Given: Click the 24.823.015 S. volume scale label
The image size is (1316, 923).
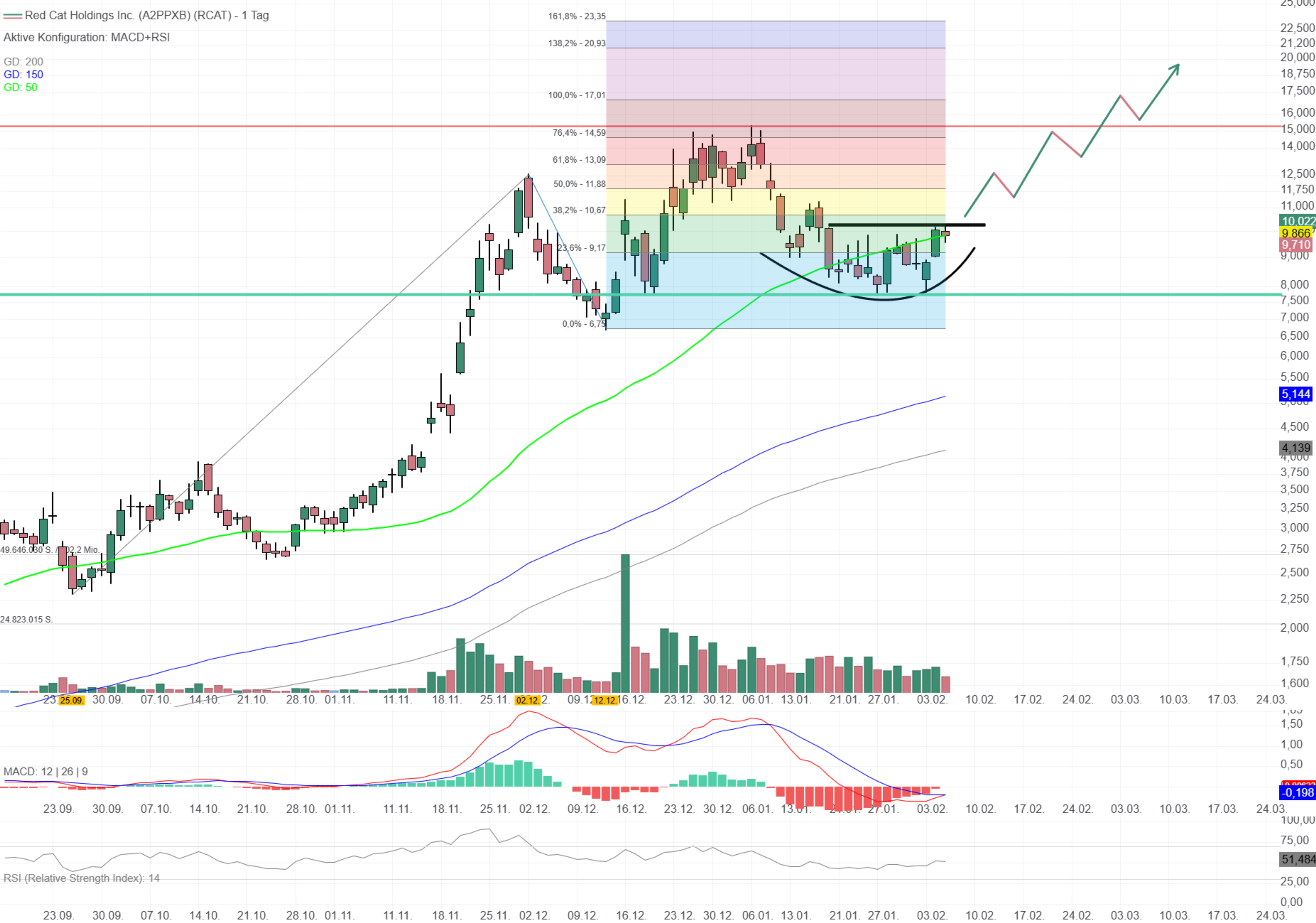Looking at the screenshot, I should coord(26,620).
